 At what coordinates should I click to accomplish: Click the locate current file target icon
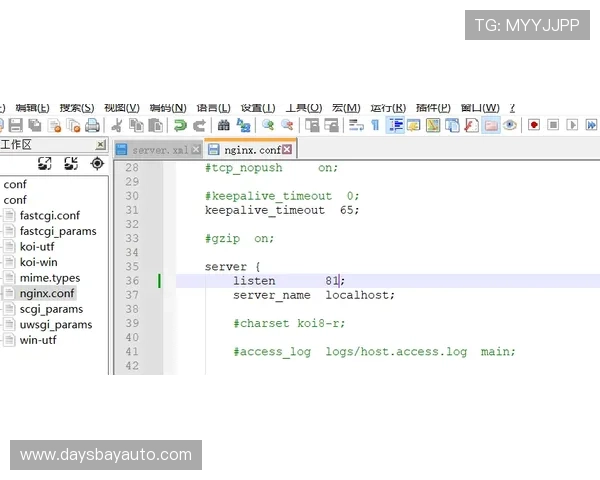tap(98, 163)
